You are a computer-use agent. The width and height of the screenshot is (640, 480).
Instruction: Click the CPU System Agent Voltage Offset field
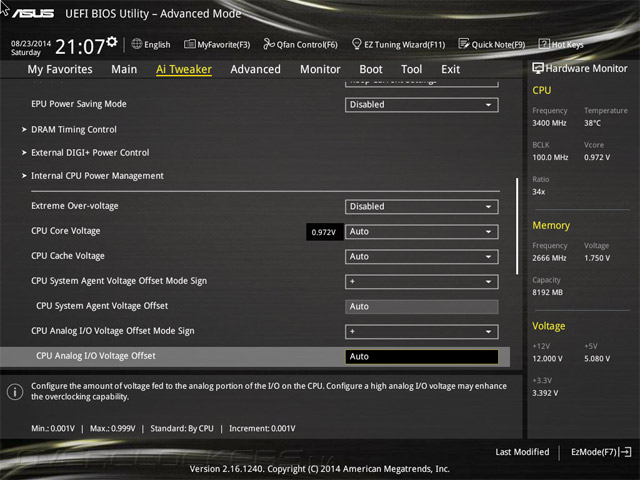[x=422, y=307]
